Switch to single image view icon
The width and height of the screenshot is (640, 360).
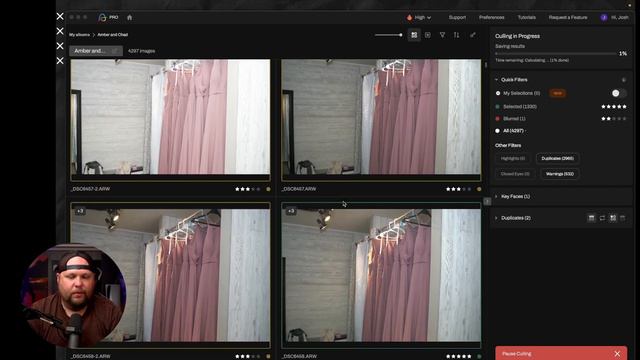coord(428,35)
